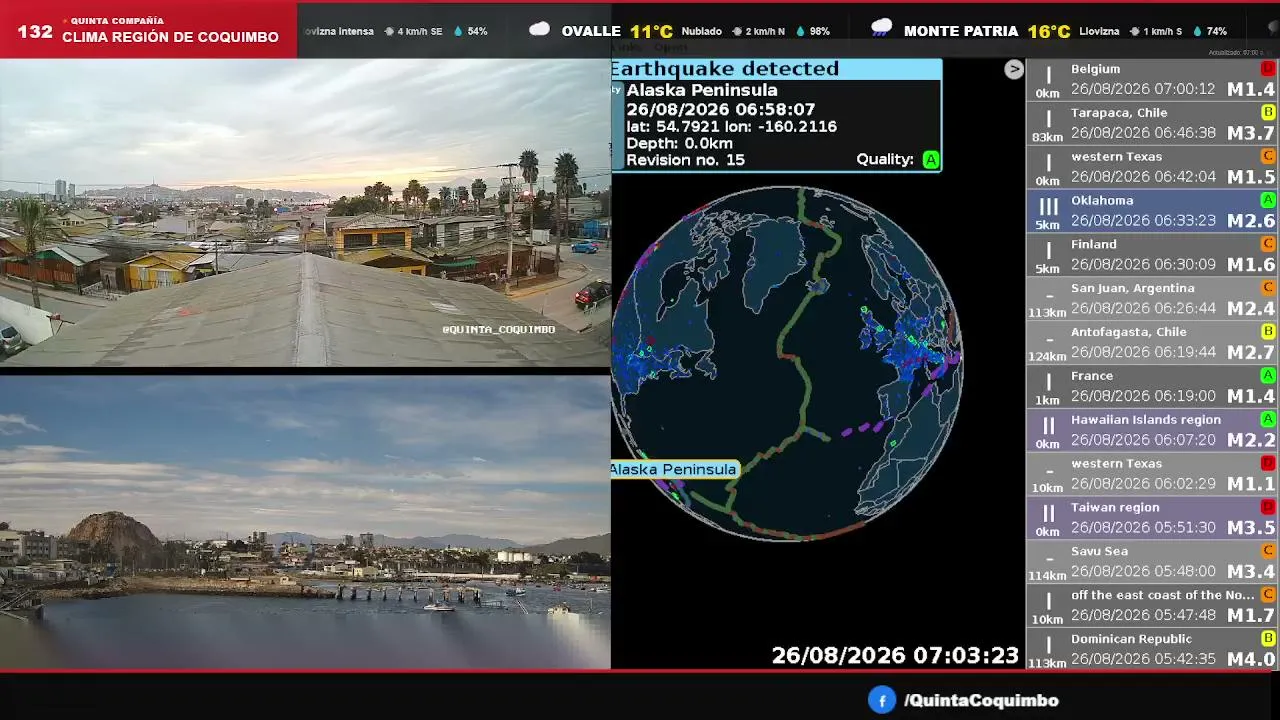Click the 11°C temperature reading
The image size is (1280, 720).
[x=651, y=31]
